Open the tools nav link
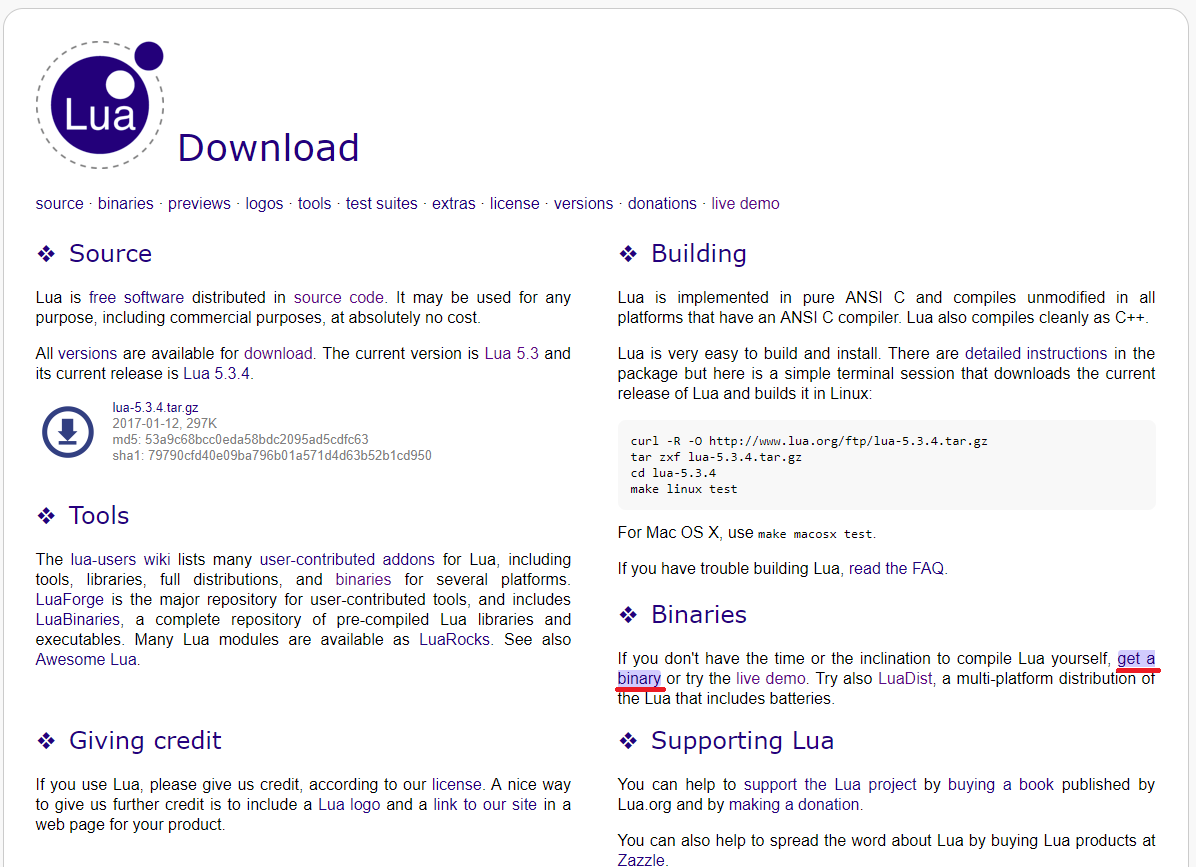Screen dimensions: 1196x867 click(314, 204)
